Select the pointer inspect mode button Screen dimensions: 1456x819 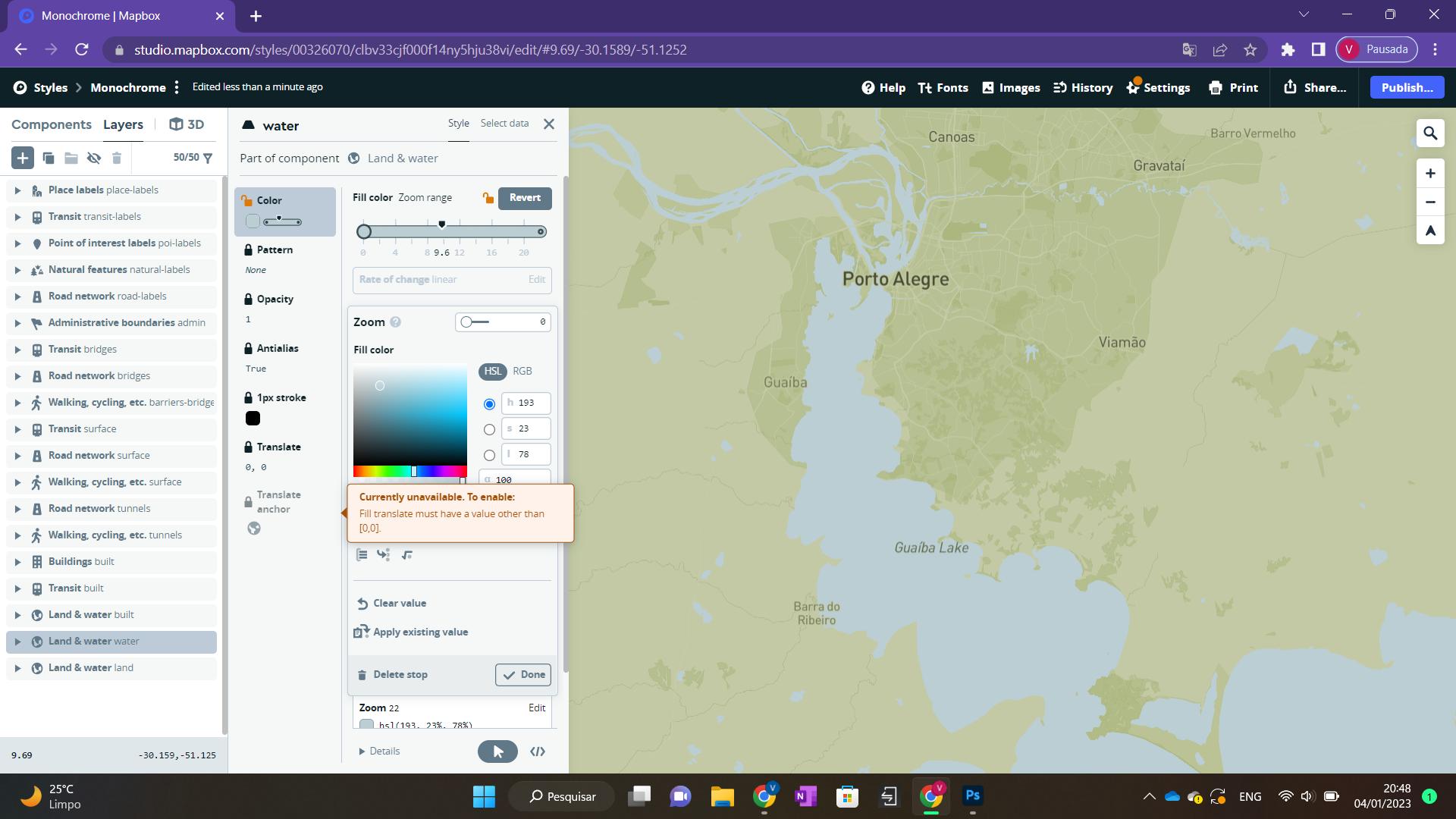tap(497, 752)
